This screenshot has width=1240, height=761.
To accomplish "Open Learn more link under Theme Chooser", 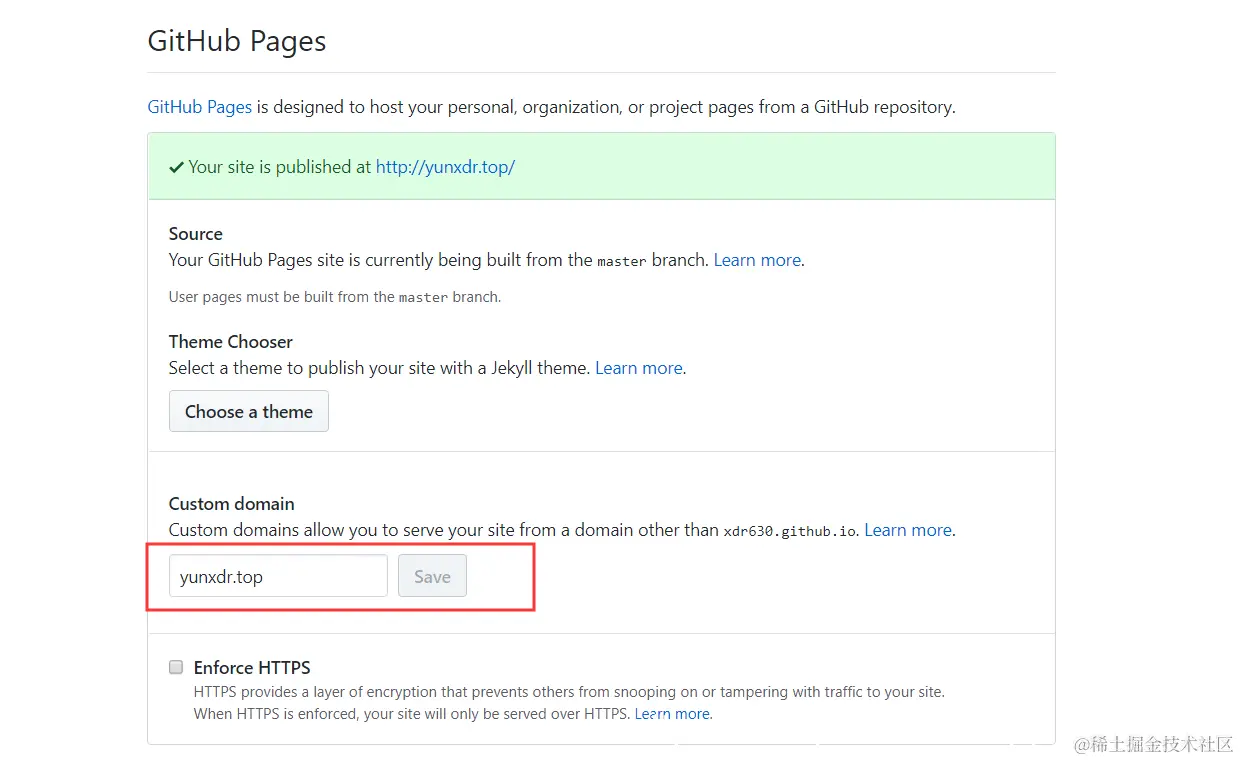I will [639, 368].
